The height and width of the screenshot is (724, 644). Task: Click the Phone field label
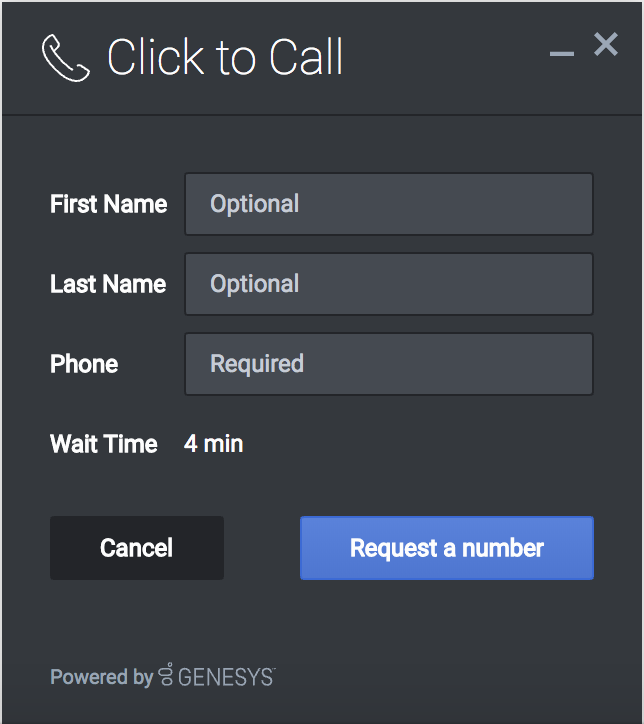(x=84, y=364)
